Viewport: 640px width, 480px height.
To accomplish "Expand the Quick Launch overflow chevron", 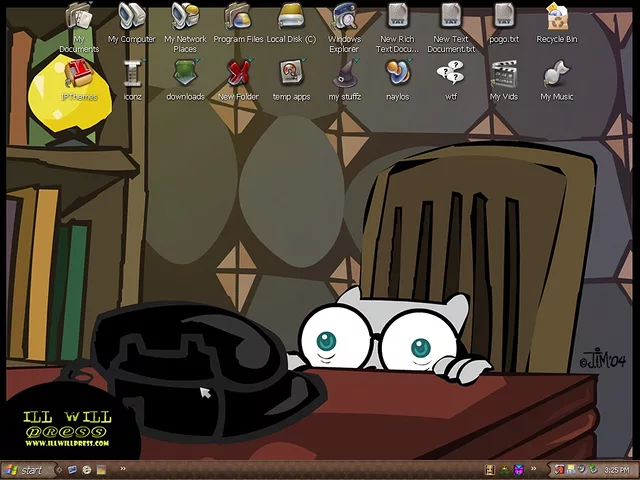I will (123, 469).
